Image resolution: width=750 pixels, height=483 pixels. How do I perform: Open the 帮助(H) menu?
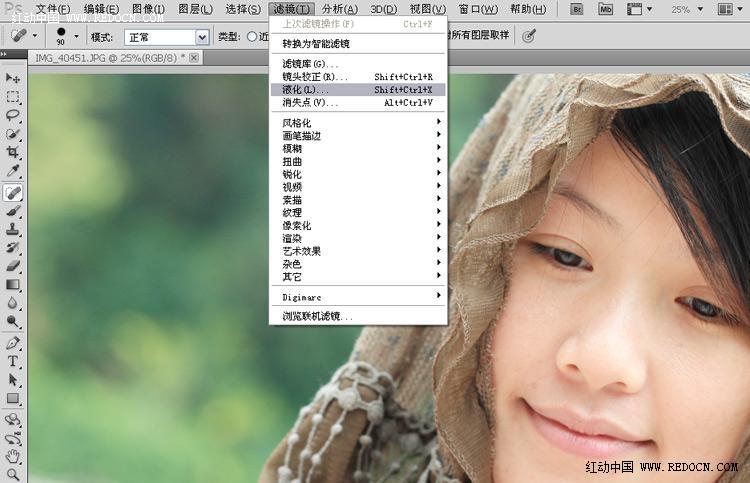click(x=528, y=9)
